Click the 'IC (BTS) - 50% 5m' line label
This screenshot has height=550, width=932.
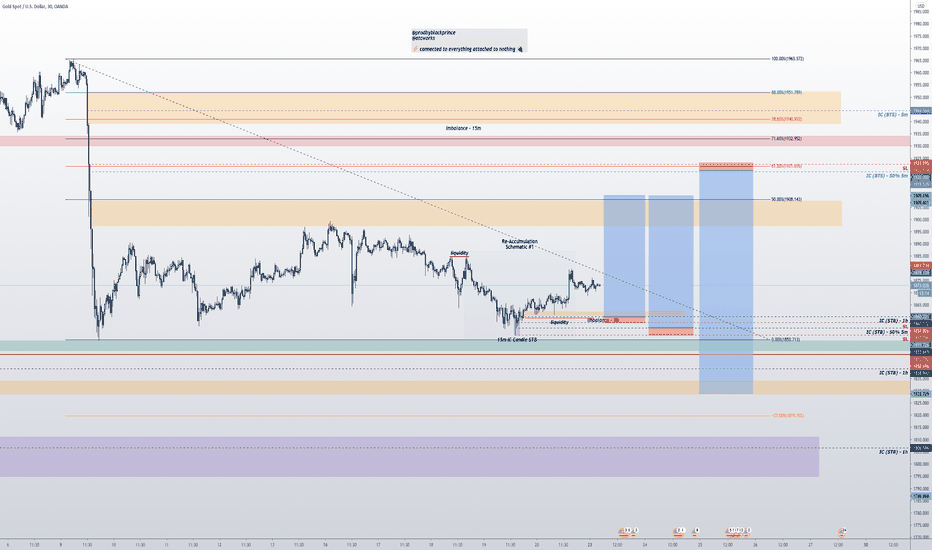[x=887, y=176]
